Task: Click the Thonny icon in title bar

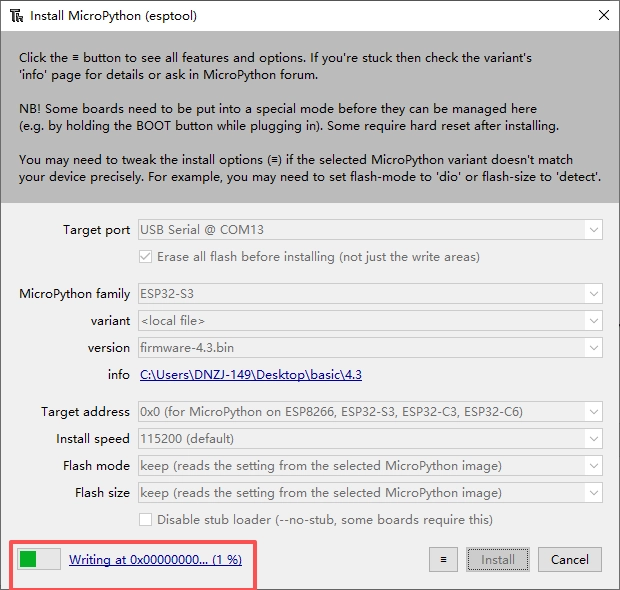Action: [x=17, y=16]
